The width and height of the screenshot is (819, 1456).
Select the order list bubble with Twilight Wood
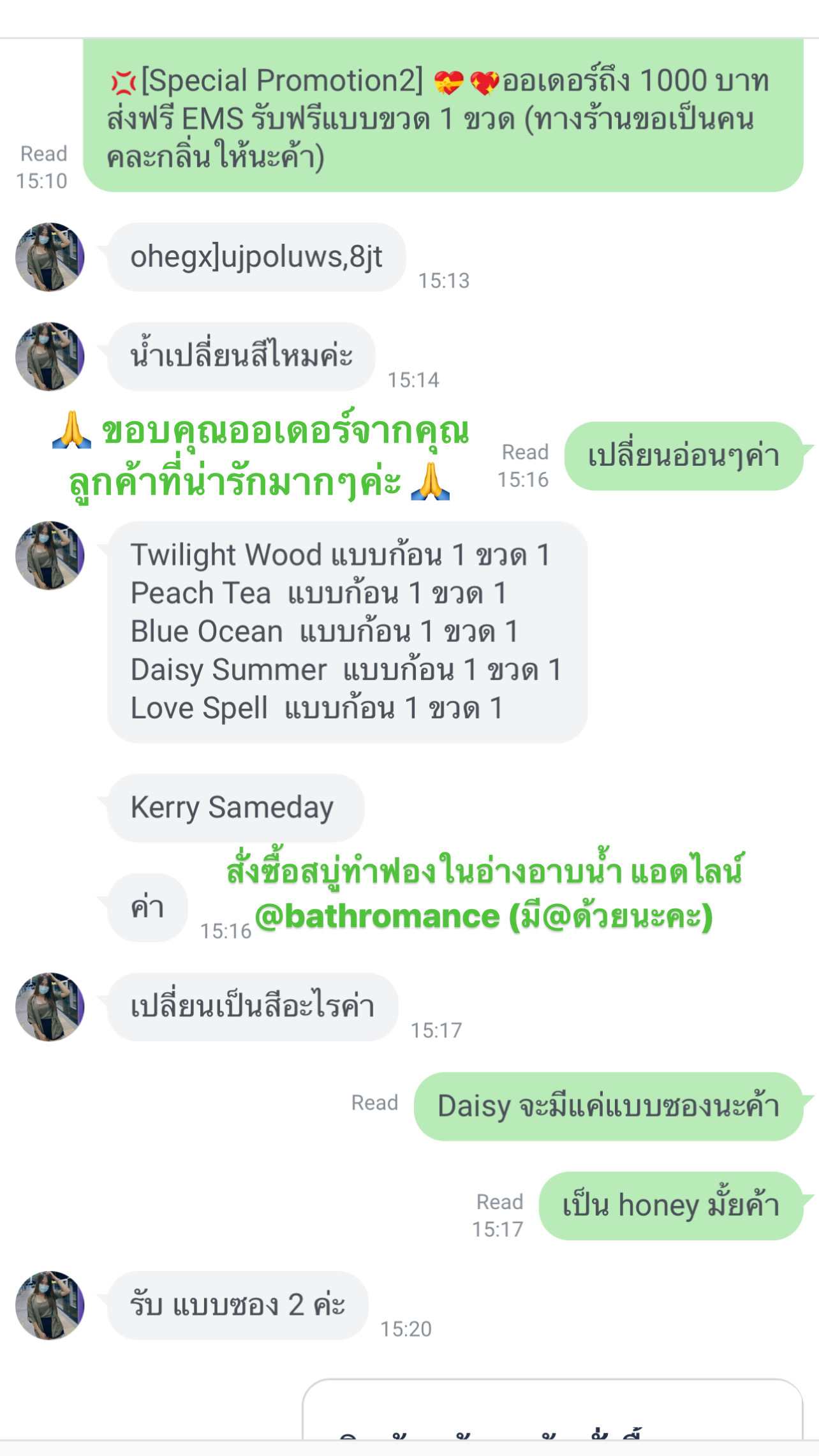(x=347, y=632)
